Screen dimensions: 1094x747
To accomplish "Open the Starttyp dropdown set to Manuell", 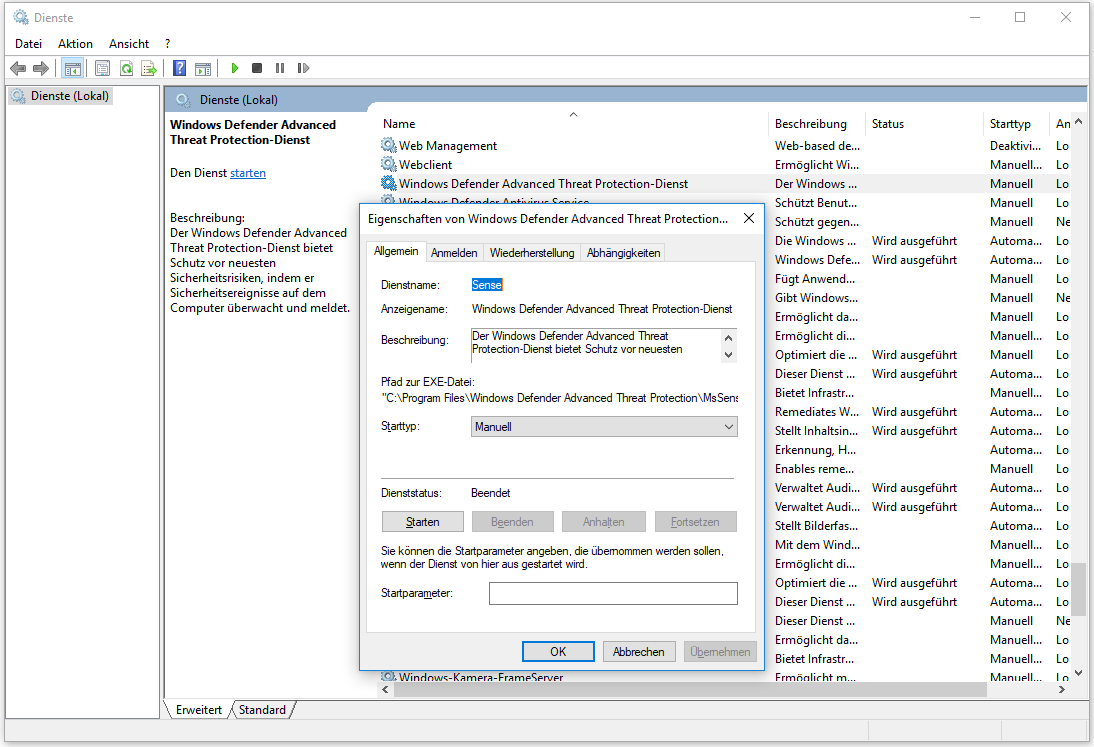I will pos(604,427).
